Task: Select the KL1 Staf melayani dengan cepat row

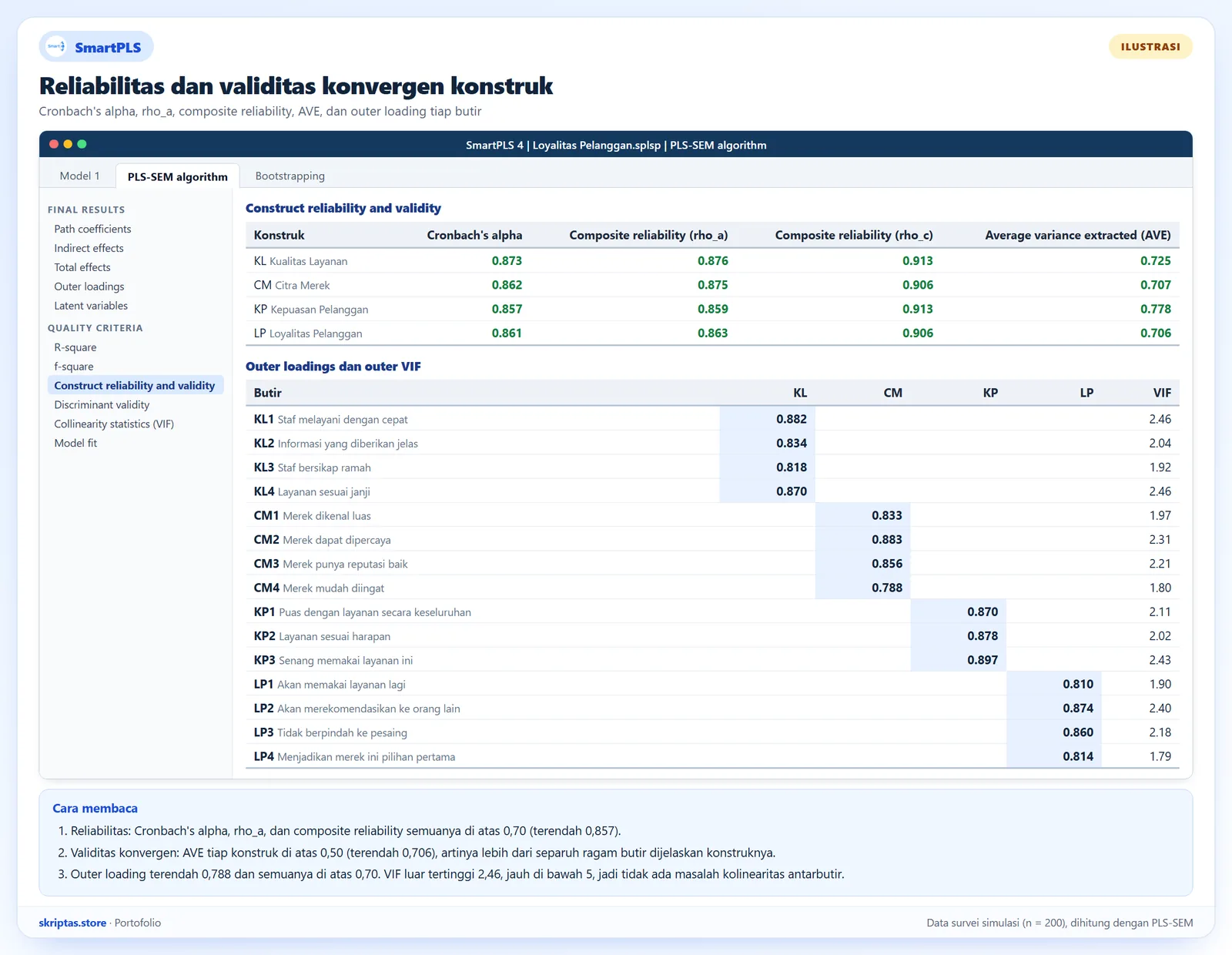Action: point(712,419)
